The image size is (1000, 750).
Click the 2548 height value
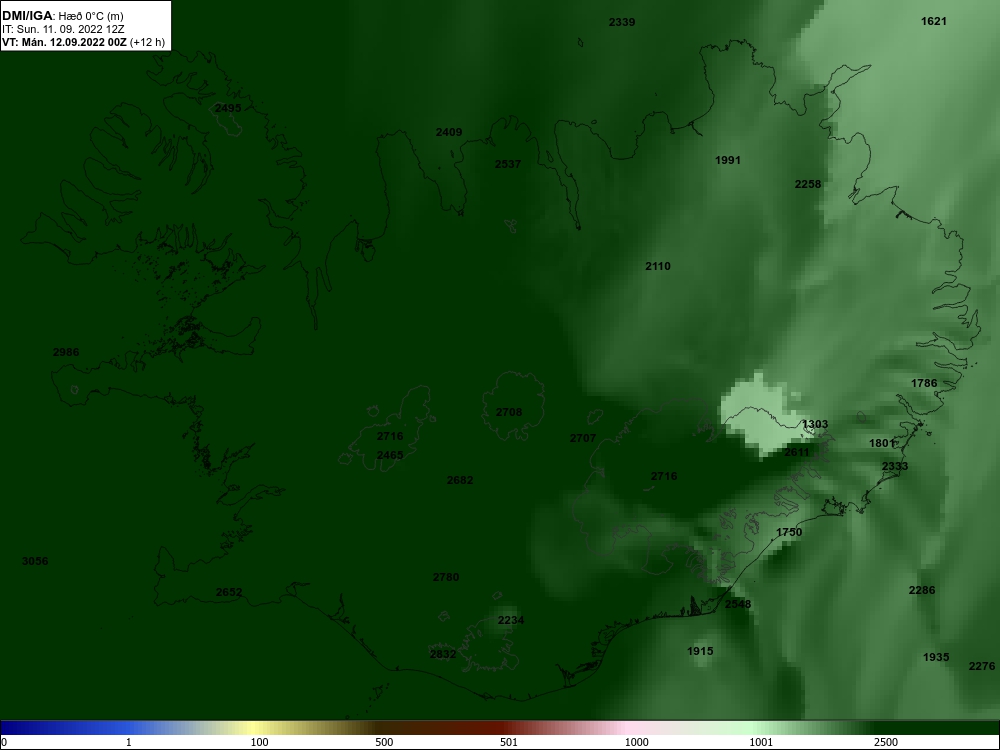738,604
